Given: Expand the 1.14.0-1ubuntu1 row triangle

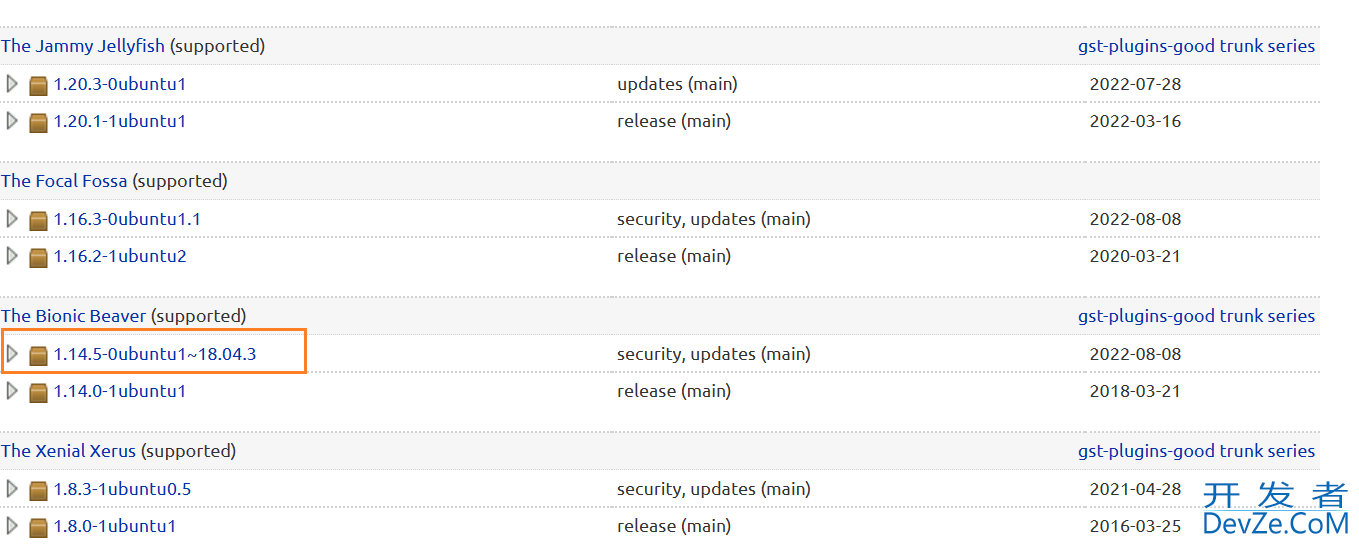Looking at the screenshot, I should (x=12, y=391).
